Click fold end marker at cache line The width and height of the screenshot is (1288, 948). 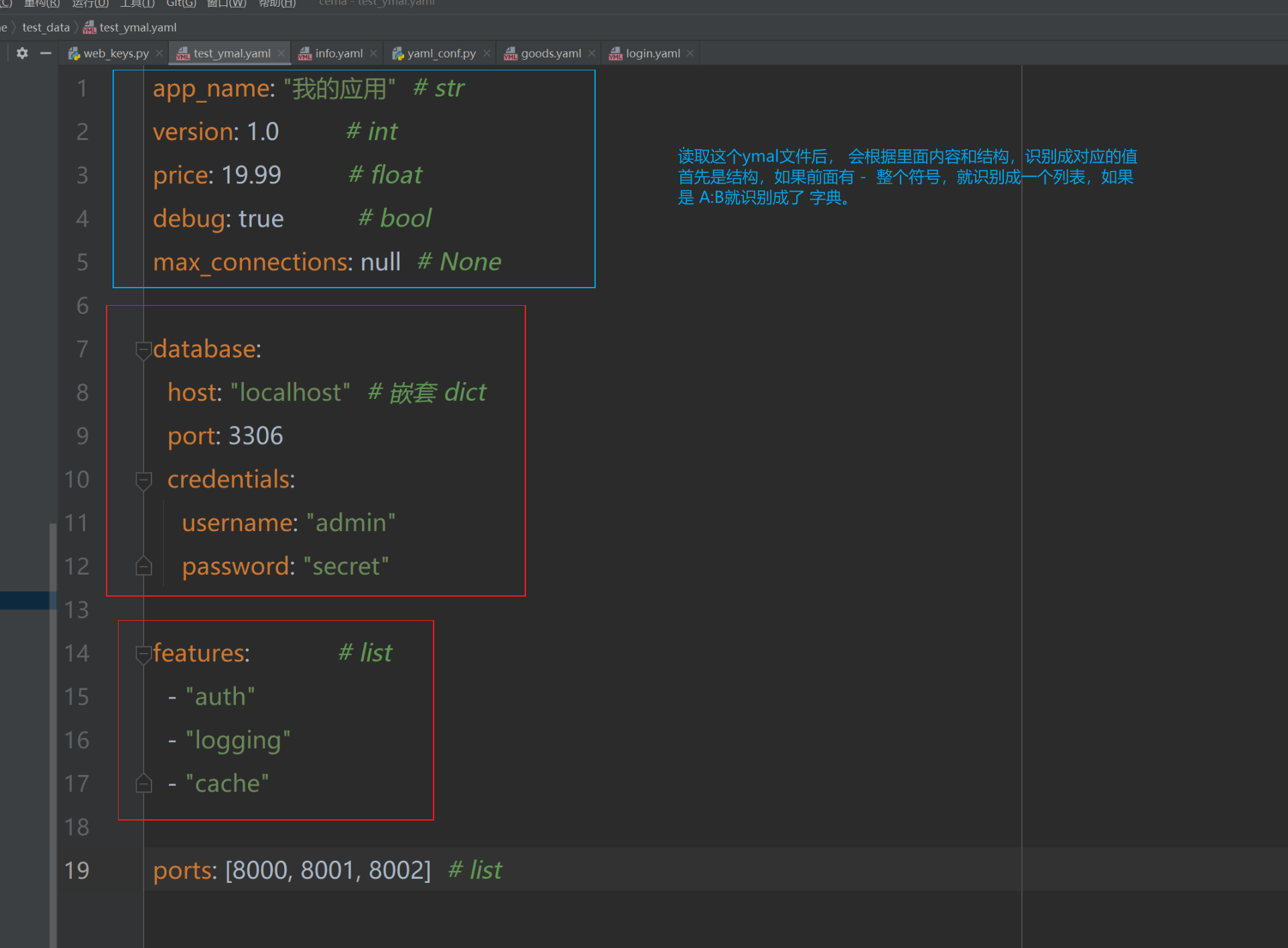143,784
